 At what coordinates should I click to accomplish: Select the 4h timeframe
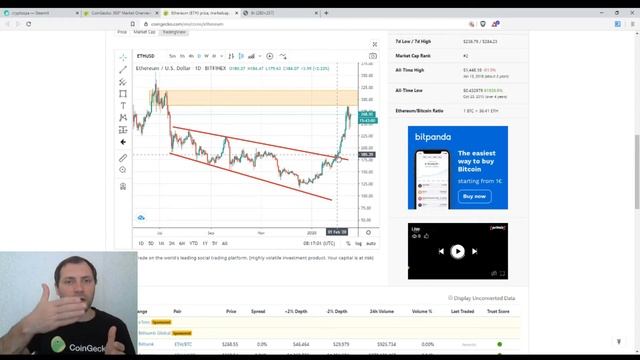pos(191,56)
